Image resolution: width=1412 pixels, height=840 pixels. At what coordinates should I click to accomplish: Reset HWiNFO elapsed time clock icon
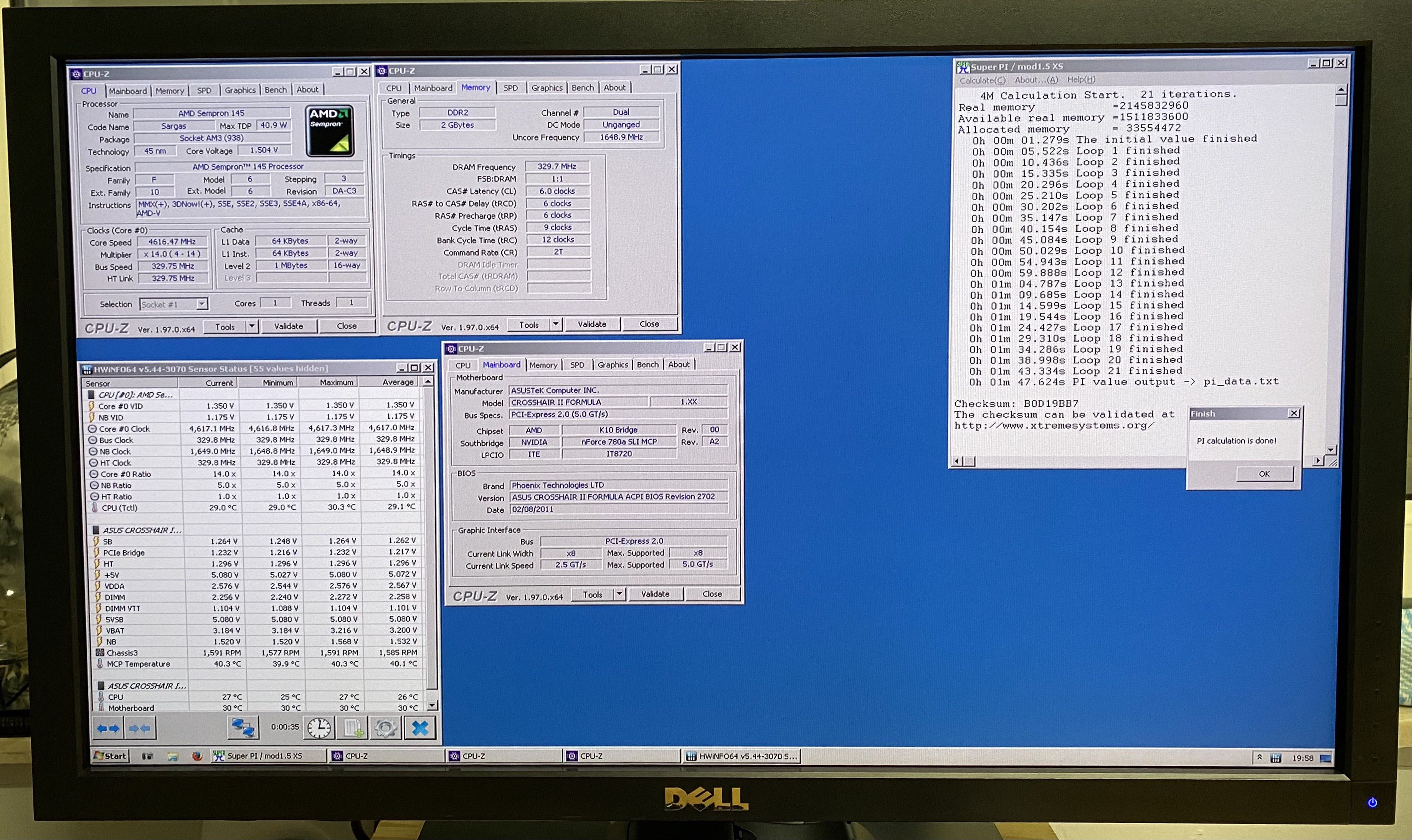(x=319, y=727)
